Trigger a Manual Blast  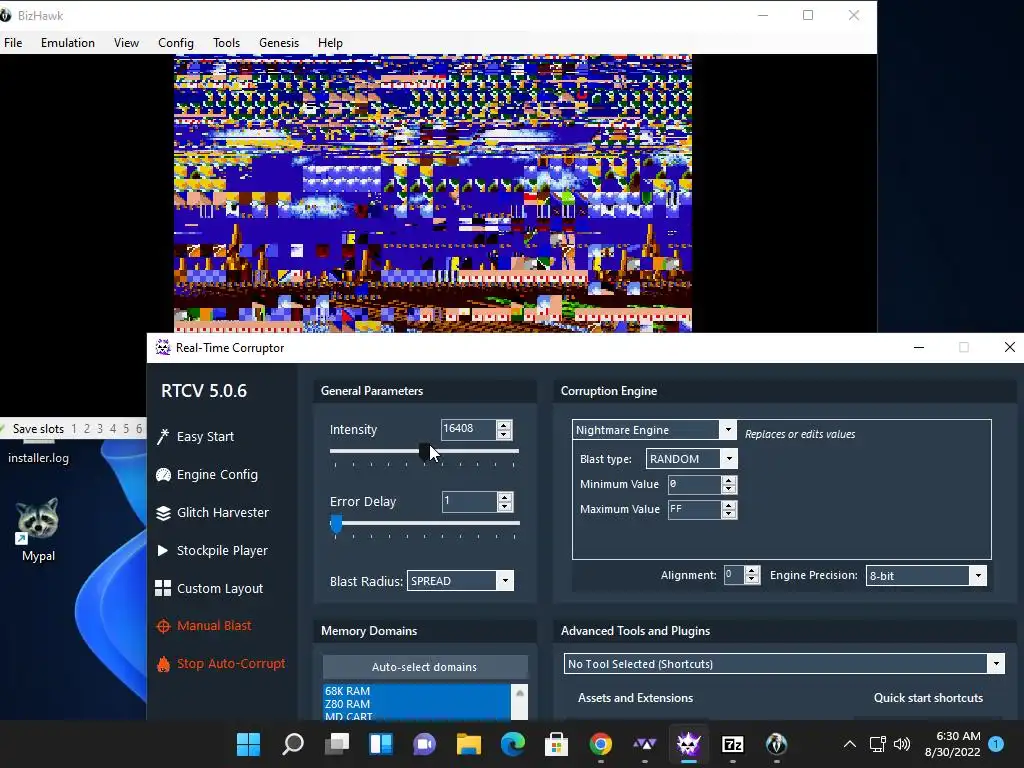(x=204, y=626)
